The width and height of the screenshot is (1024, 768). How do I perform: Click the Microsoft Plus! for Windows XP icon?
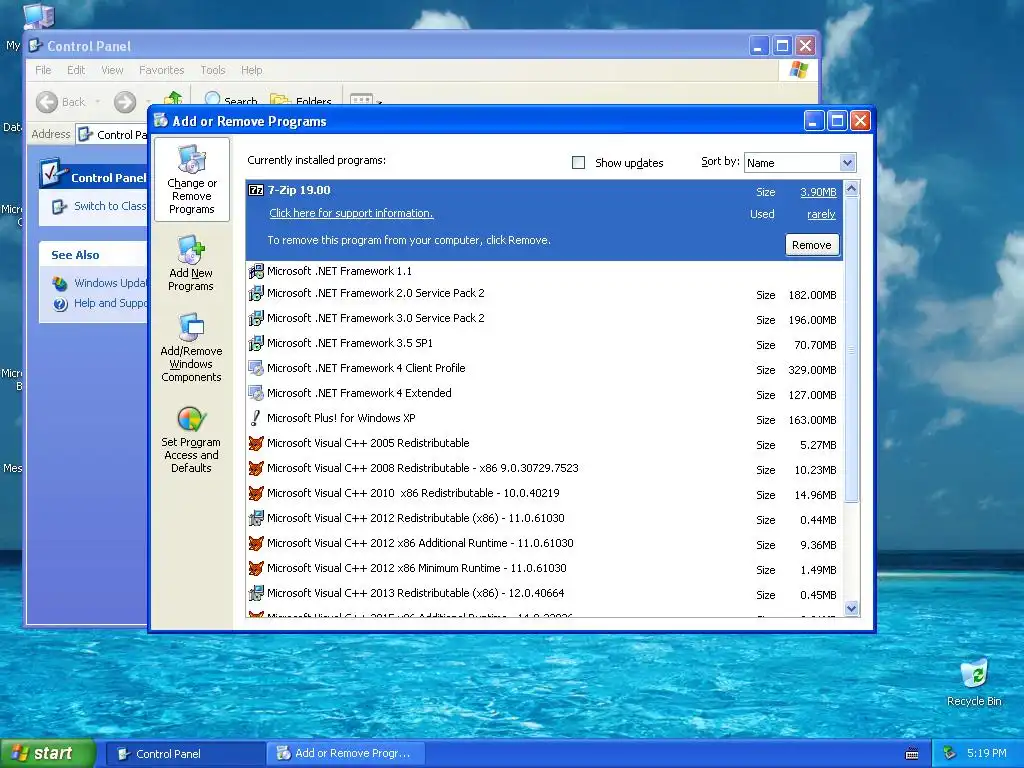tap(256, 418)
